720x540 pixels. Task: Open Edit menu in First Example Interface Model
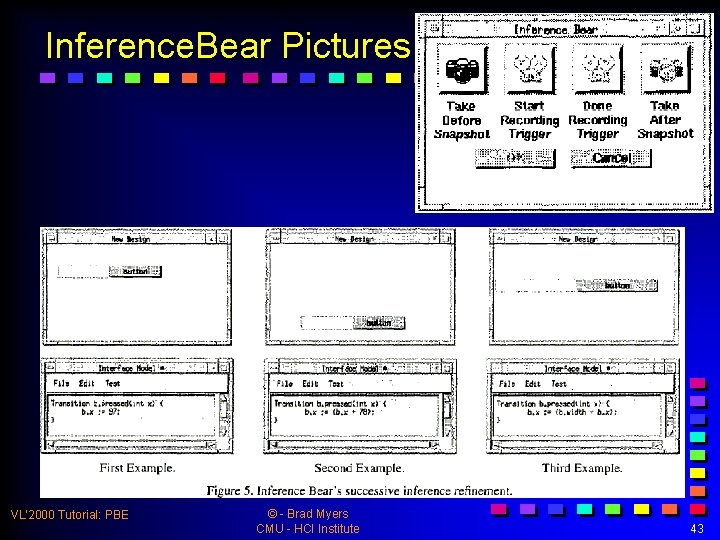pos(86,383)
